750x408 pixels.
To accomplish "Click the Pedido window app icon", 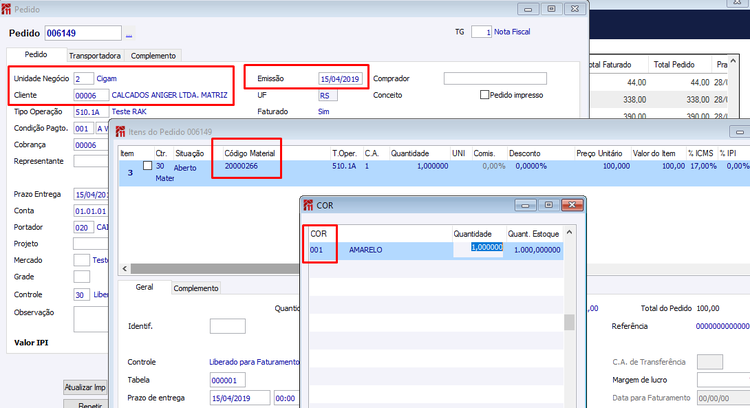I will coord(6,9).
